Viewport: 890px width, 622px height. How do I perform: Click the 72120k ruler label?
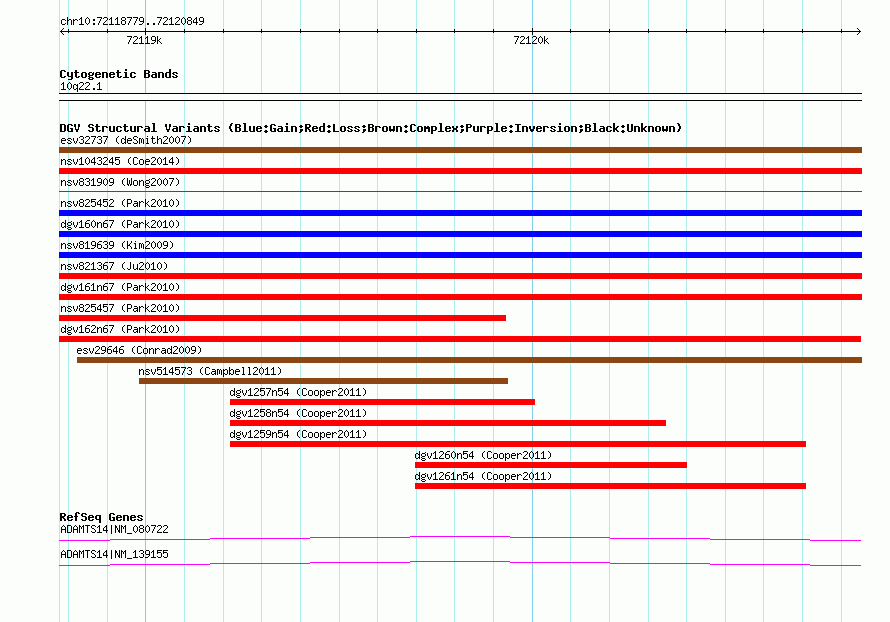pyautogui.click(x=531, y=40)
